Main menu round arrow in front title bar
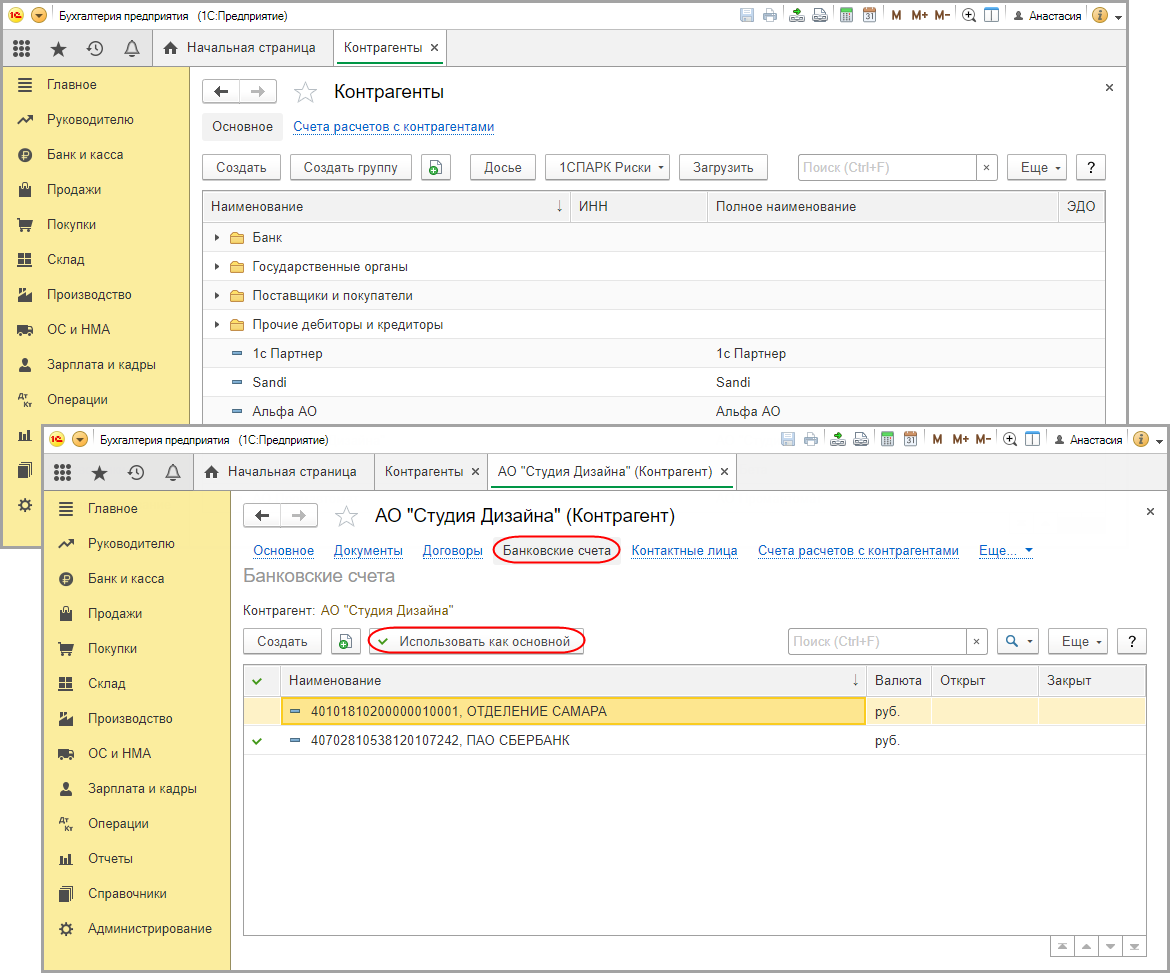1170x973 pixels. [x=80, y=439]
